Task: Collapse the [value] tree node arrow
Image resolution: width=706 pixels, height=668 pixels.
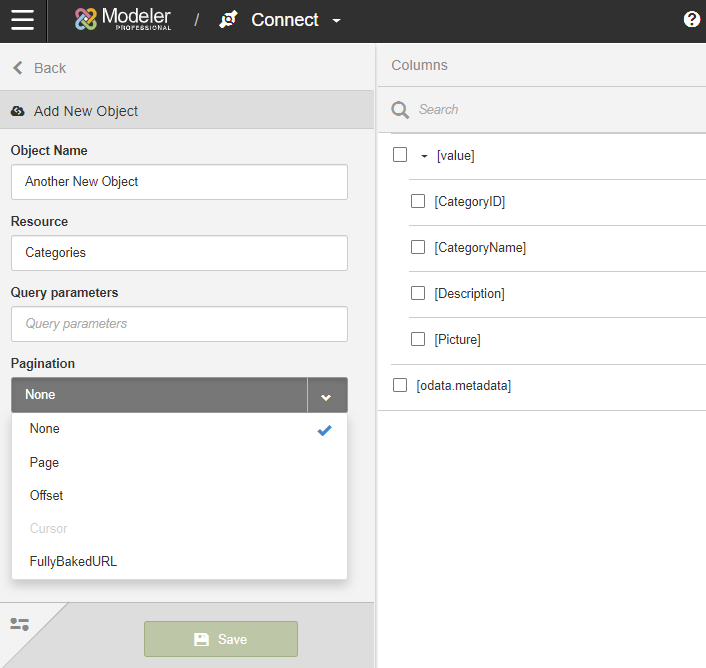Action: 424,156
